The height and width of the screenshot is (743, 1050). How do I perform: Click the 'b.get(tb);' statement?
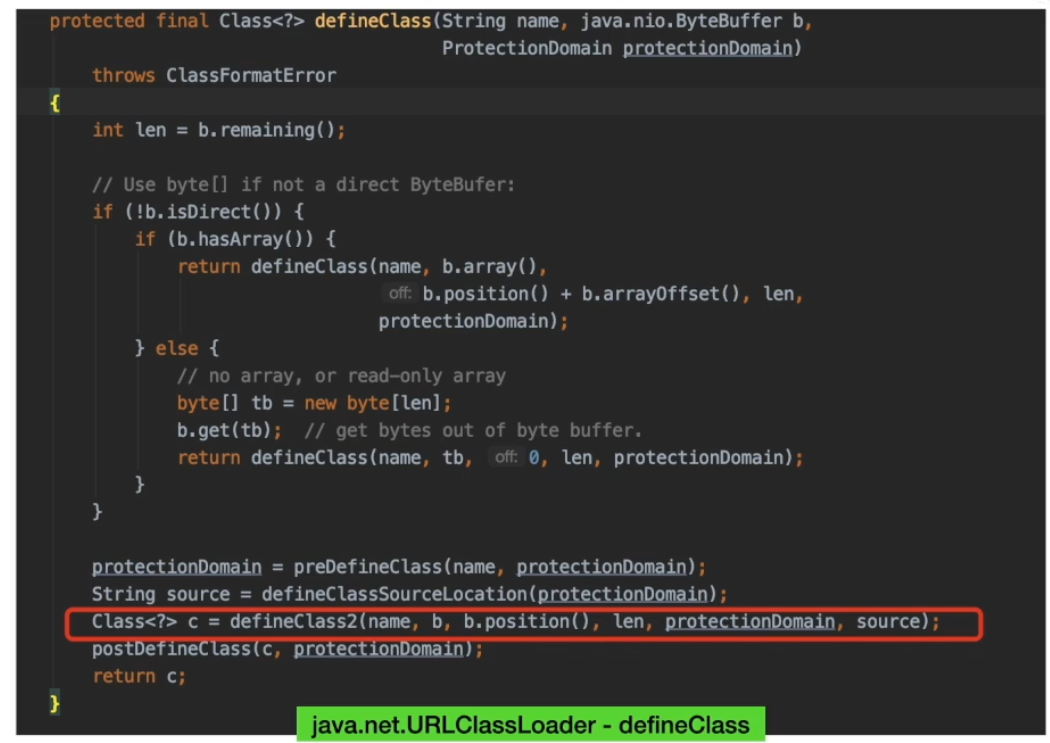tap(230, 430)
